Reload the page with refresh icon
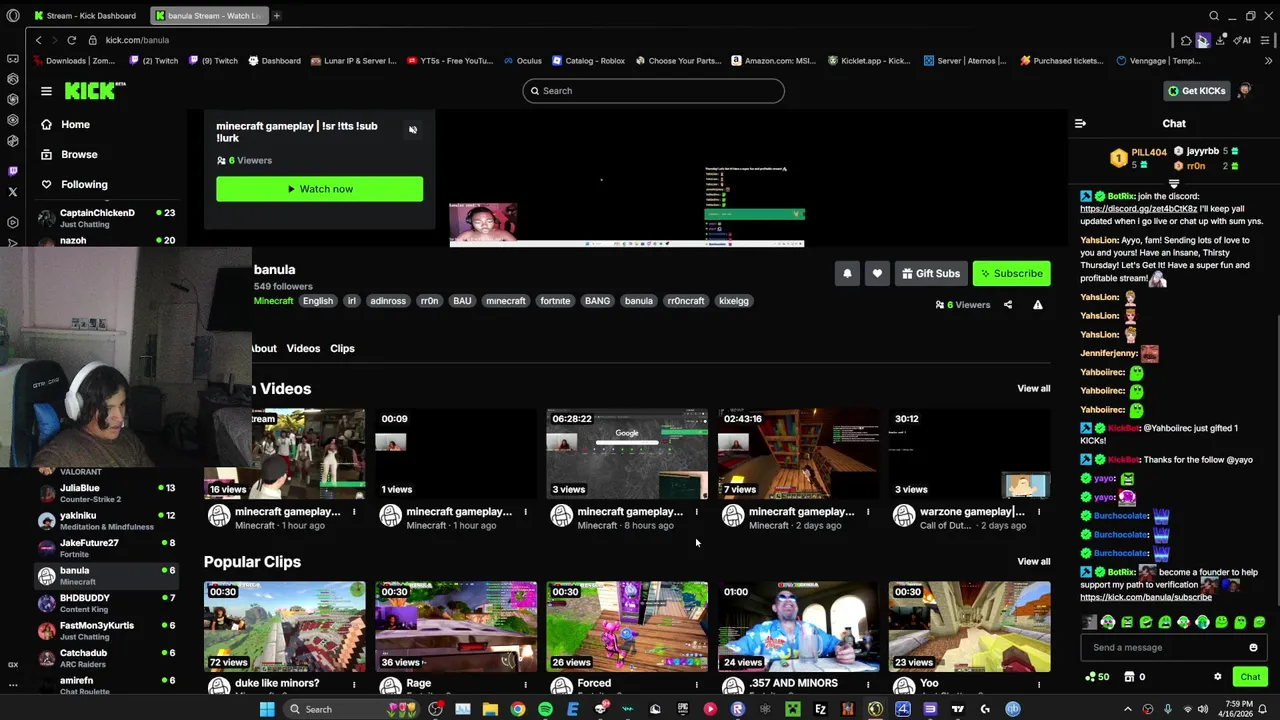Viewport: 1280px width, 720px height. [x=71, y=40]
